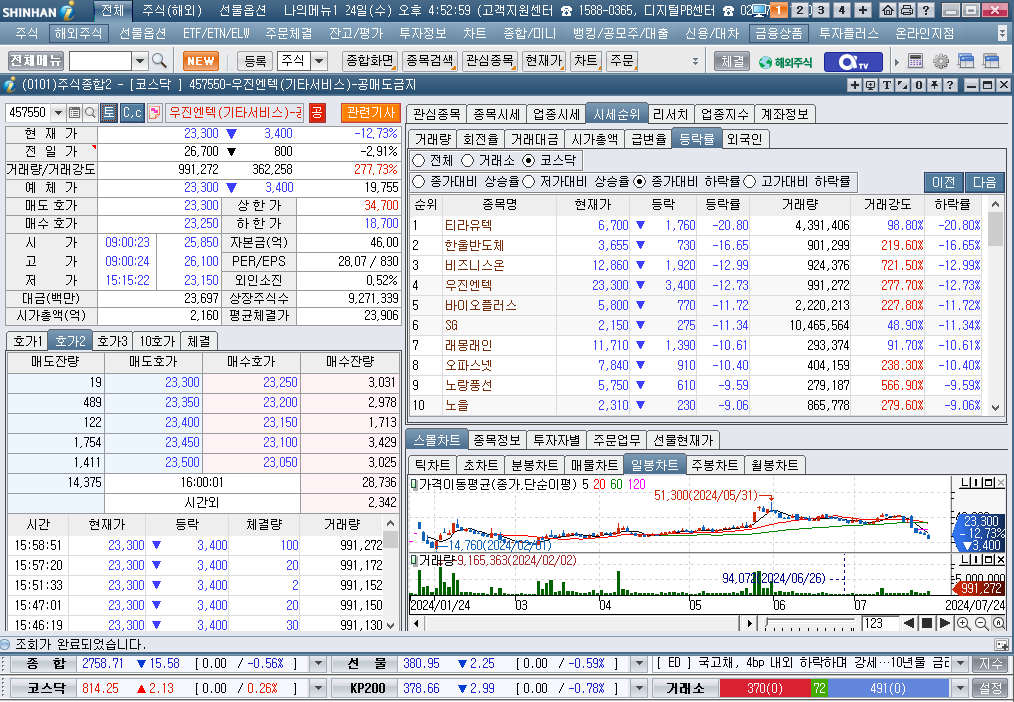Open settings via the gear icon
Image resolution: width=1014 pixels, height=702 pixels.
point(941,61)
